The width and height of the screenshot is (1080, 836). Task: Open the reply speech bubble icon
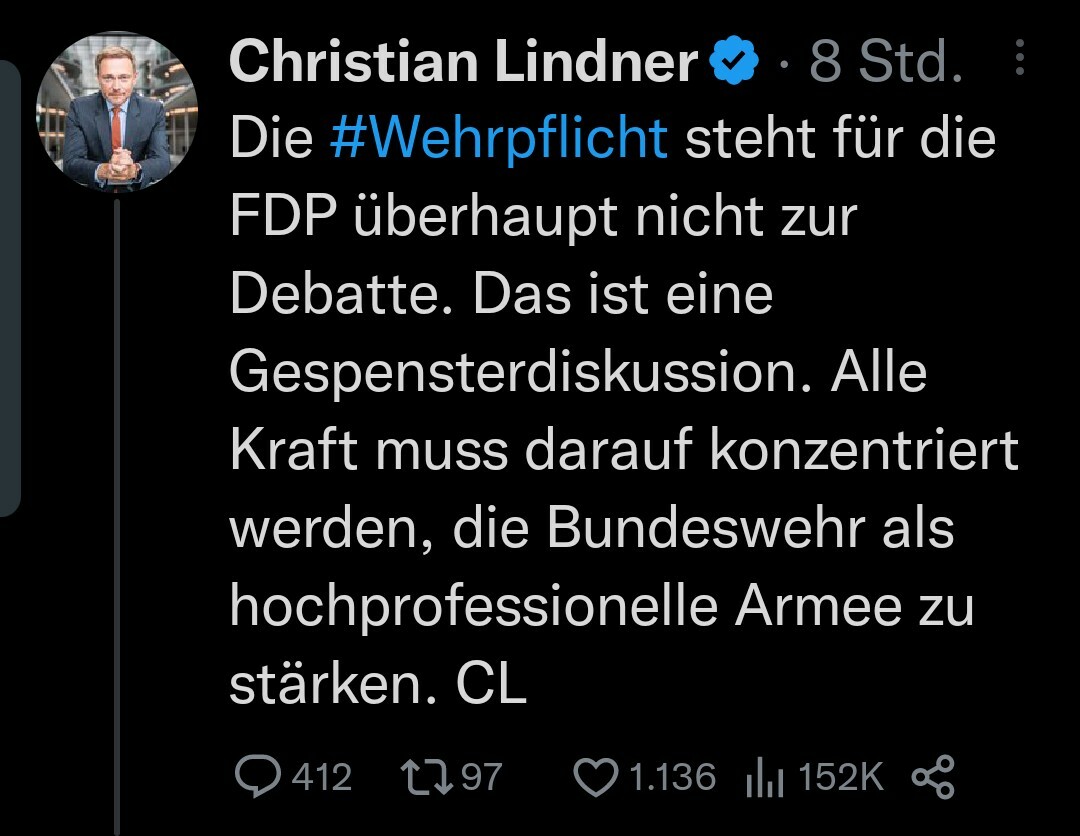pyautogui.click(x=258, y=776)
